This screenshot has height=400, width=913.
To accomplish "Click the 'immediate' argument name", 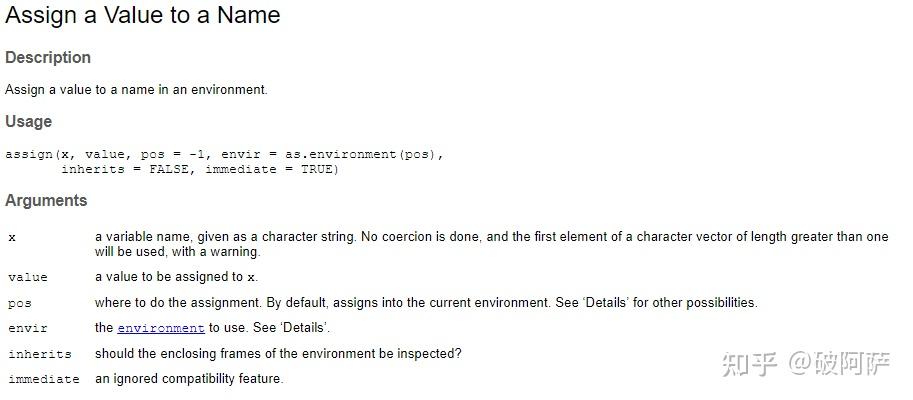I will coord(44,379).
